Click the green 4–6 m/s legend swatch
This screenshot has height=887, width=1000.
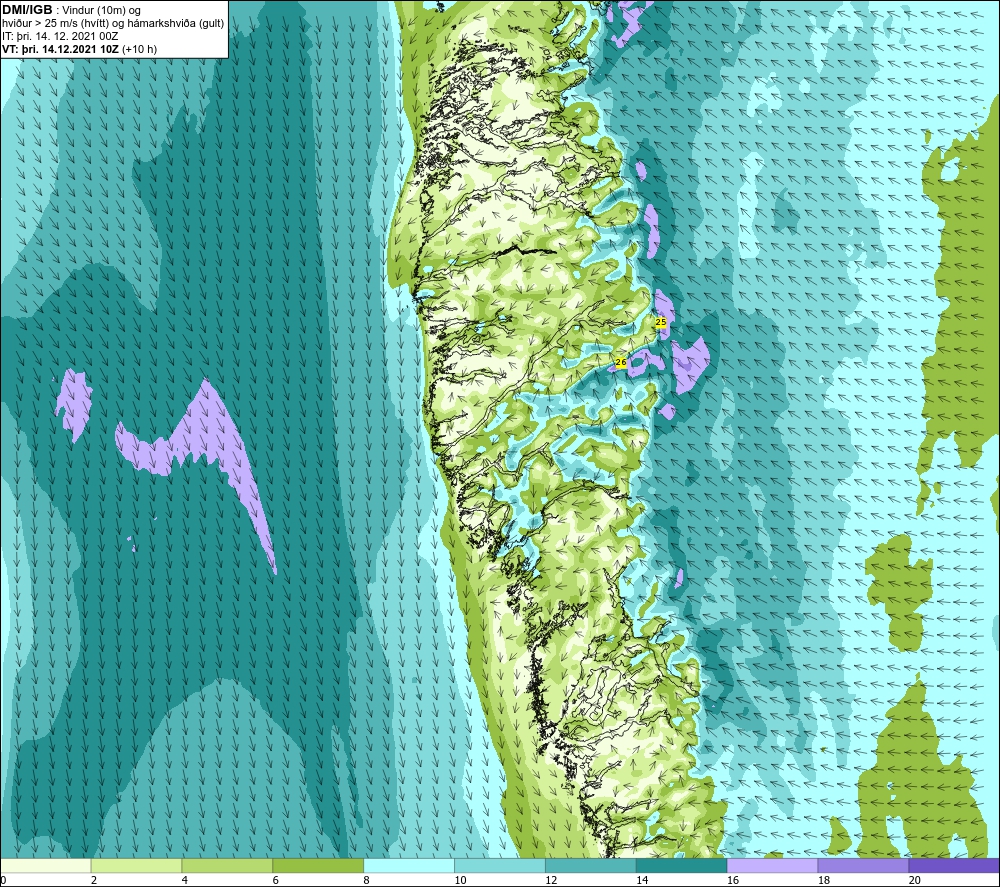pyautogui.click(x=227, y=865)
